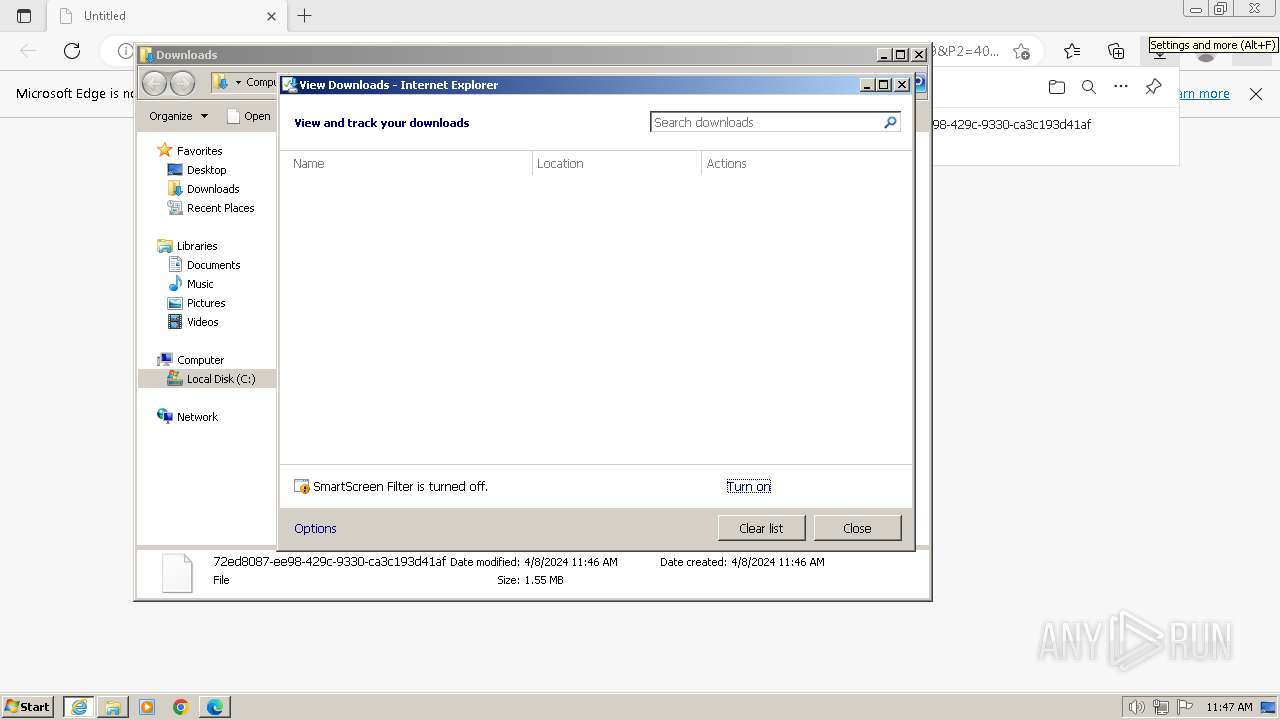Open Action Center flag icon
Image resolution: width=1280 pixels, height=720 pixels.
coord(1184,707)
